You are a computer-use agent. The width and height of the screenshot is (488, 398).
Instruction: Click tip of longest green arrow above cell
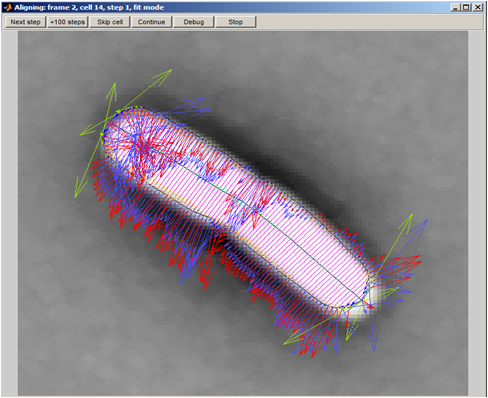[169, 71]
